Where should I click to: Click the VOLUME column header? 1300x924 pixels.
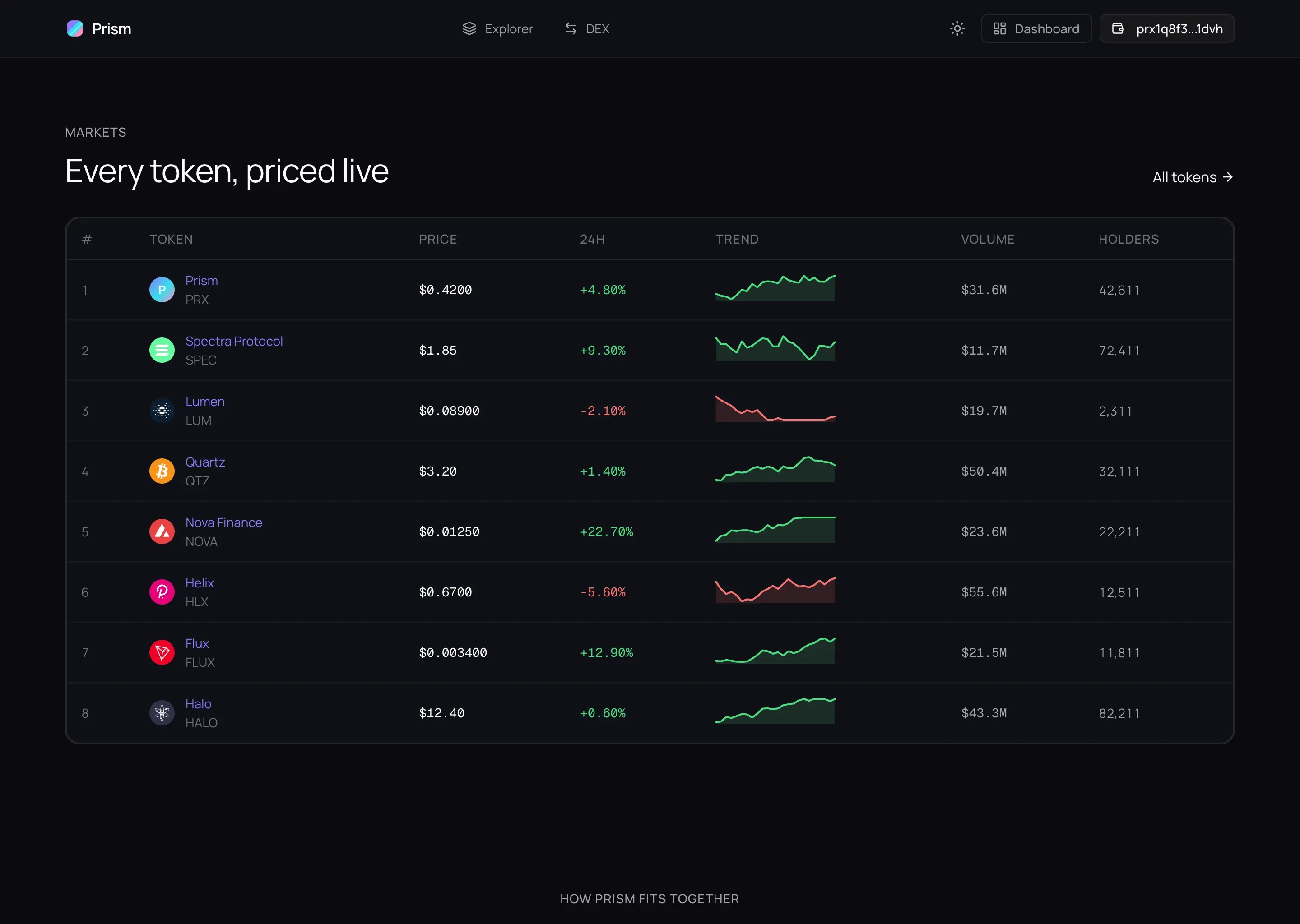point(988,239)
